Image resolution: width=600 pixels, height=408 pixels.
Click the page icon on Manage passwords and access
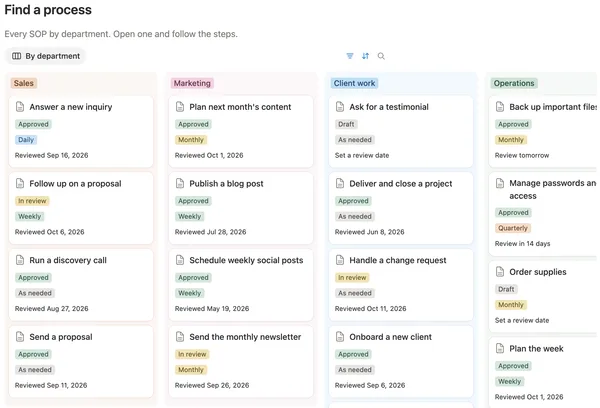click(500, 183)
